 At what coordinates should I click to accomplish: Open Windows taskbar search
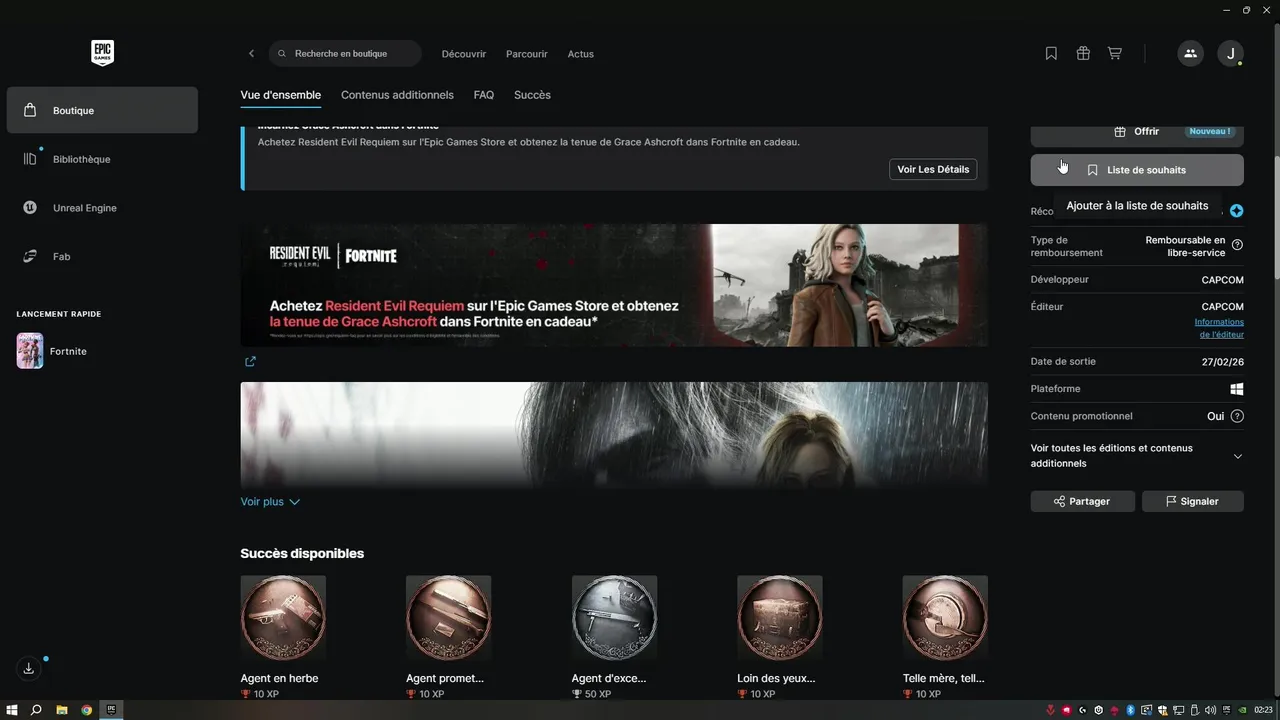(36, 710)
